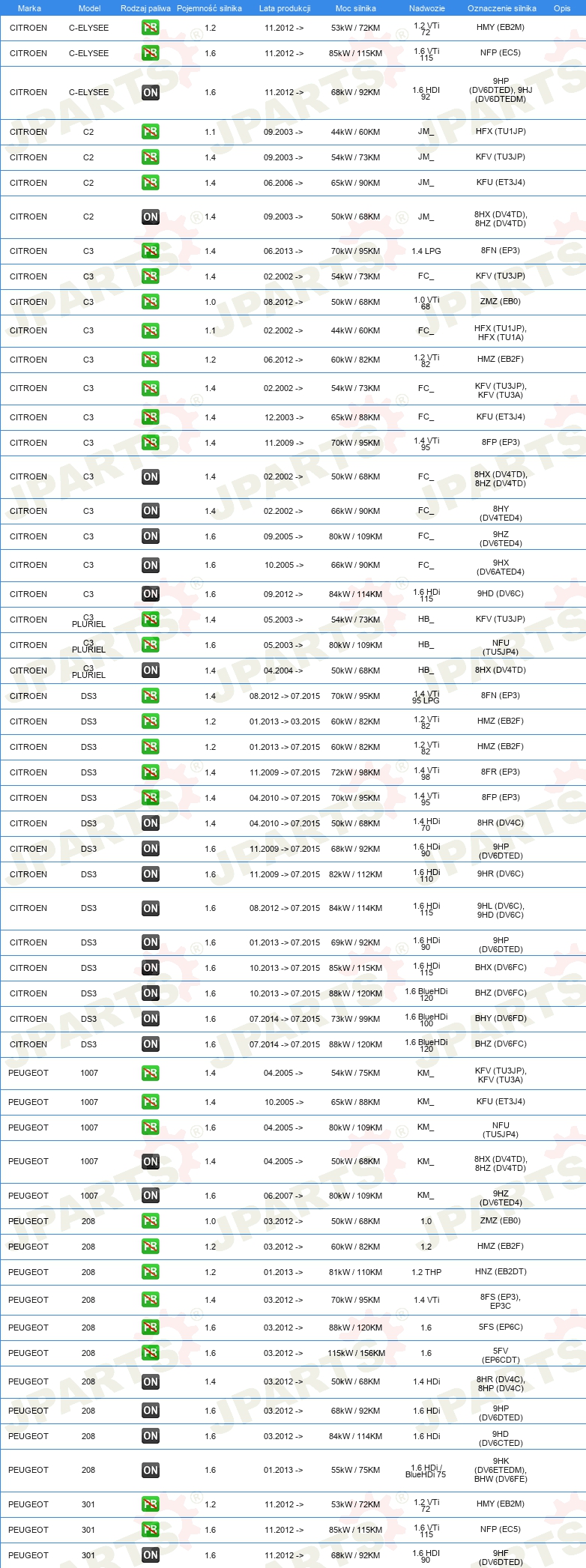Click petrol icon in Peugeot 1007 54kW/75KM row

point(151,1073)
